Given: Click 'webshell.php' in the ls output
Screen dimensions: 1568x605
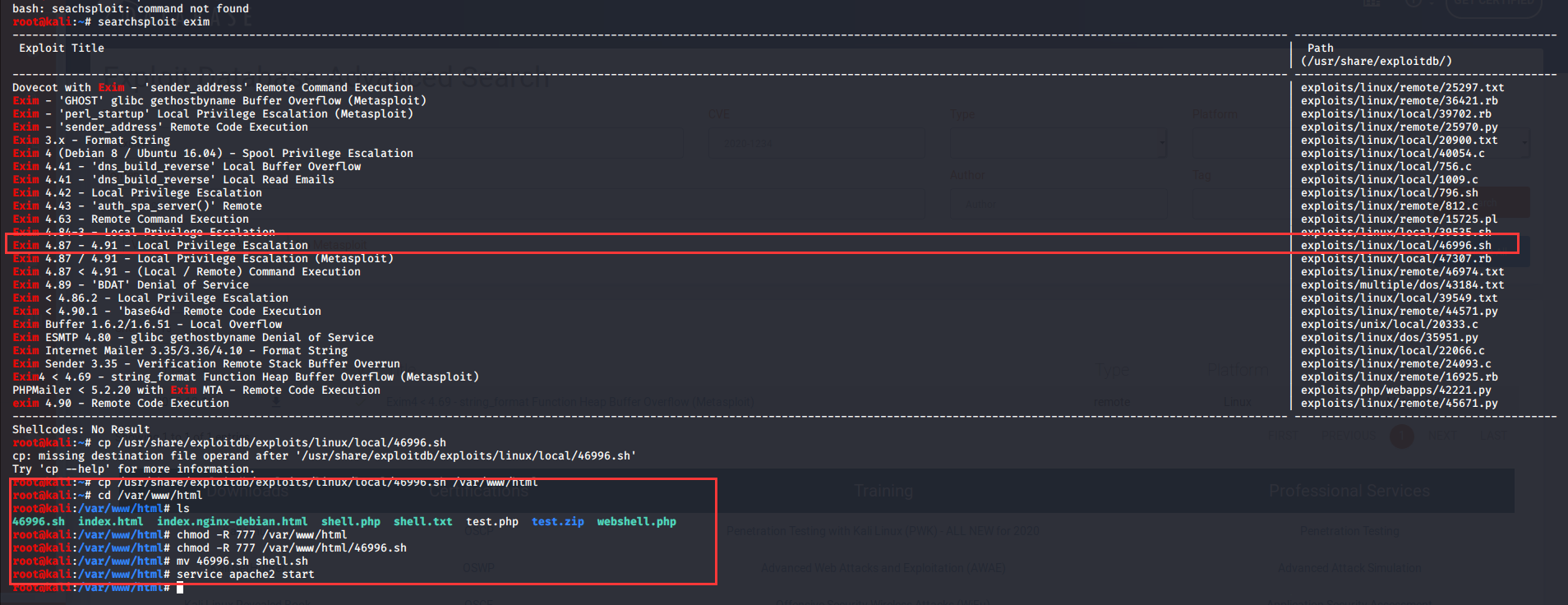Looking at the screenshot, I should point(637,522).
